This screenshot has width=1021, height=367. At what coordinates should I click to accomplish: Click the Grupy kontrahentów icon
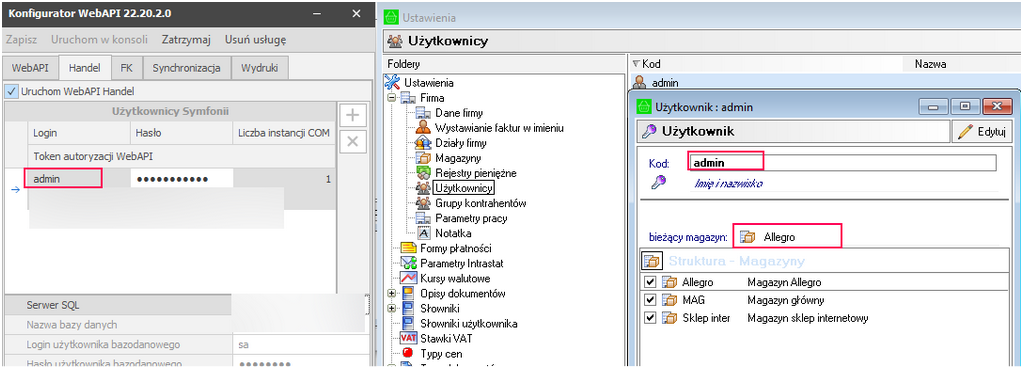click(x=423, y=203)
